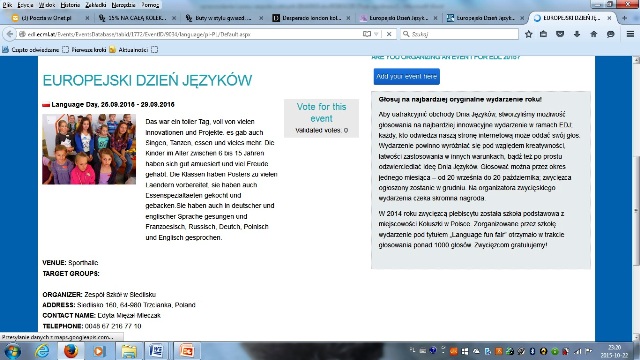Click the ORGANIZER Zespół Szkół w Siedlisku line
This screenshot has width=640, height=360.
click(x=99, y=295)
